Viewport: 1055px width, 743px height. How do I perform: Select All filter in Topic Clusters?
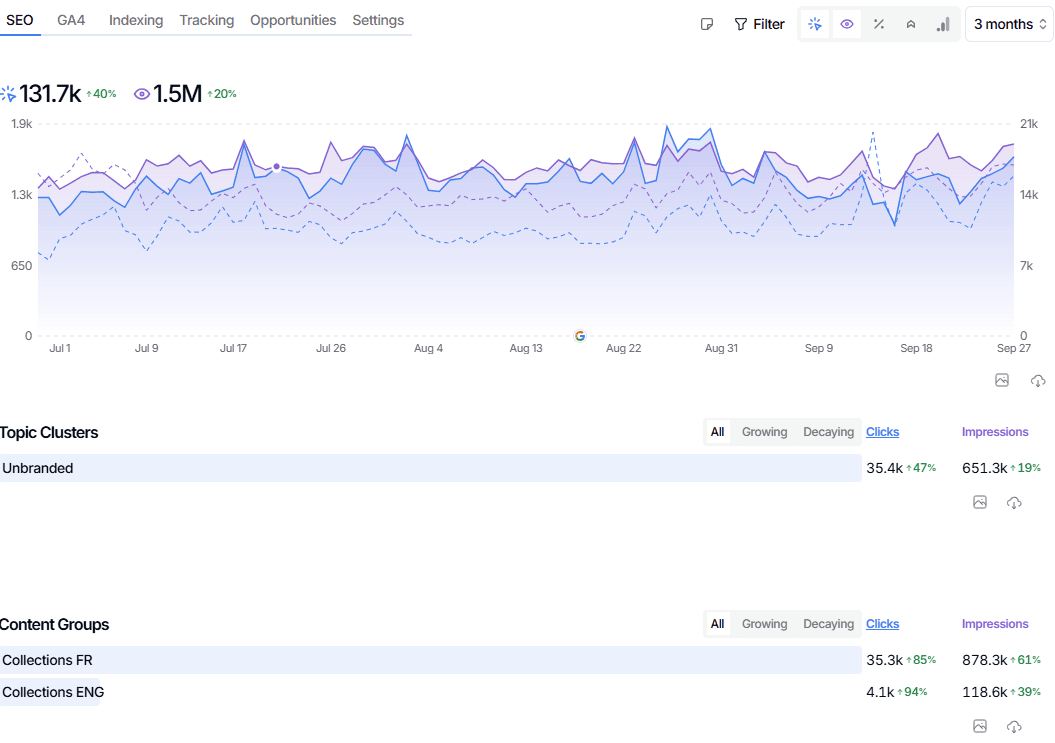(717, 432)
